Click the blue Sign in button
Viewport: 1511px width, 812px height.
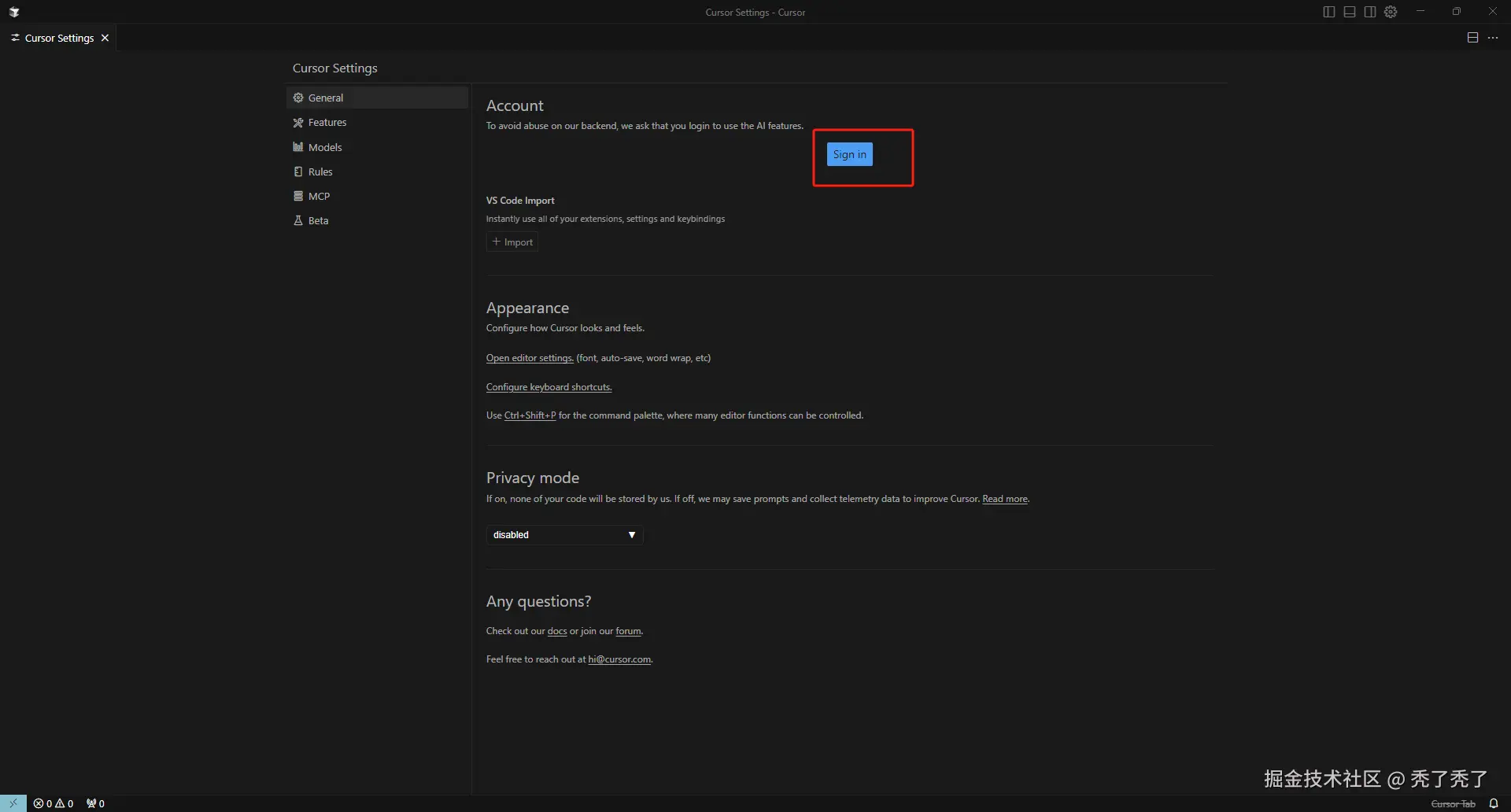[x=849, y=154]
